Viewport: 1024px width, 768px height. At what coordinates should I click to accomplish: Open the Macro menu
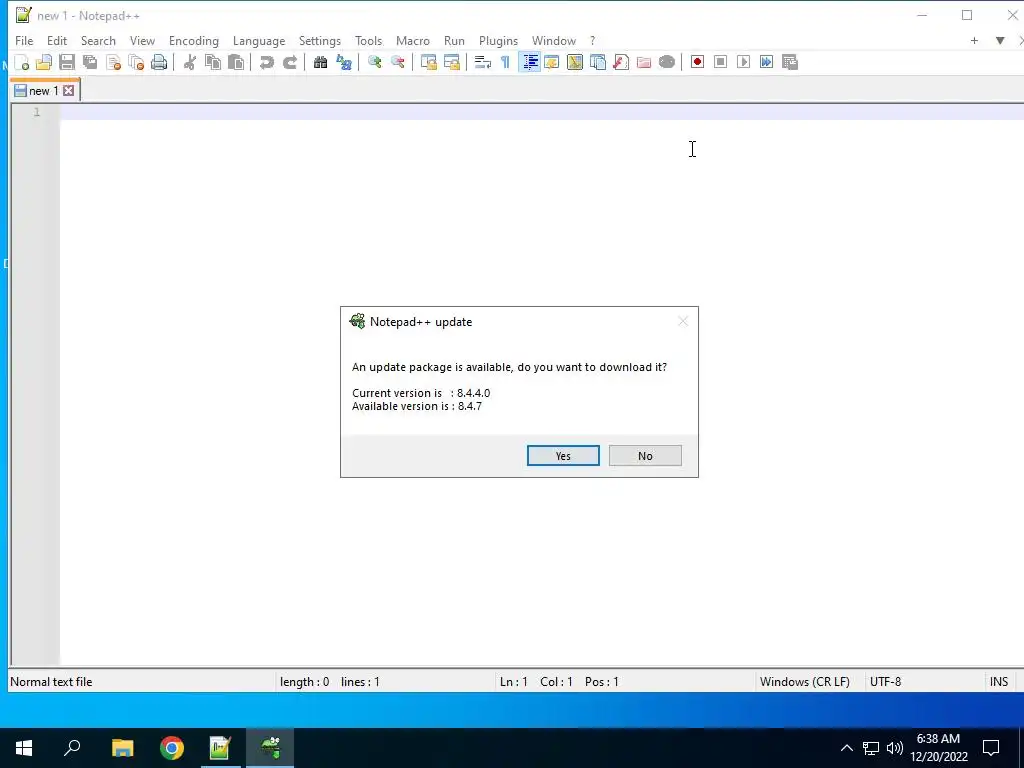(413, 40)
